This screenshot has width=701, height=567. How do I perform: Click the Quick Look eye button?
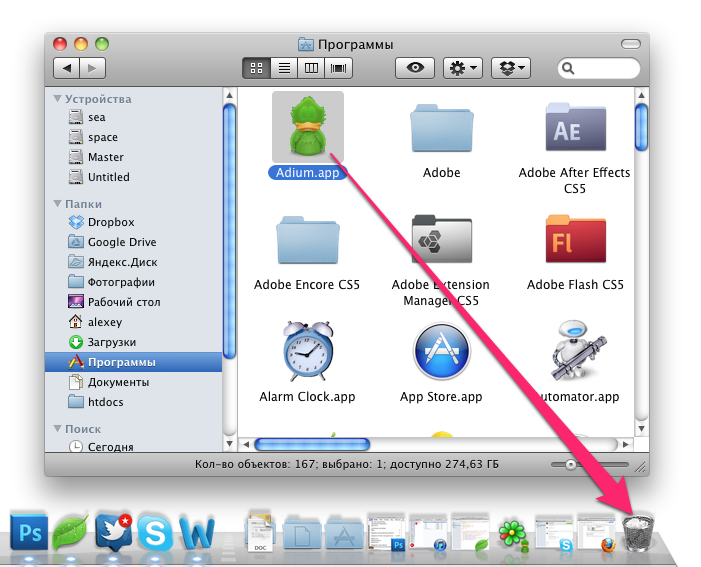[x=415, y=68]
